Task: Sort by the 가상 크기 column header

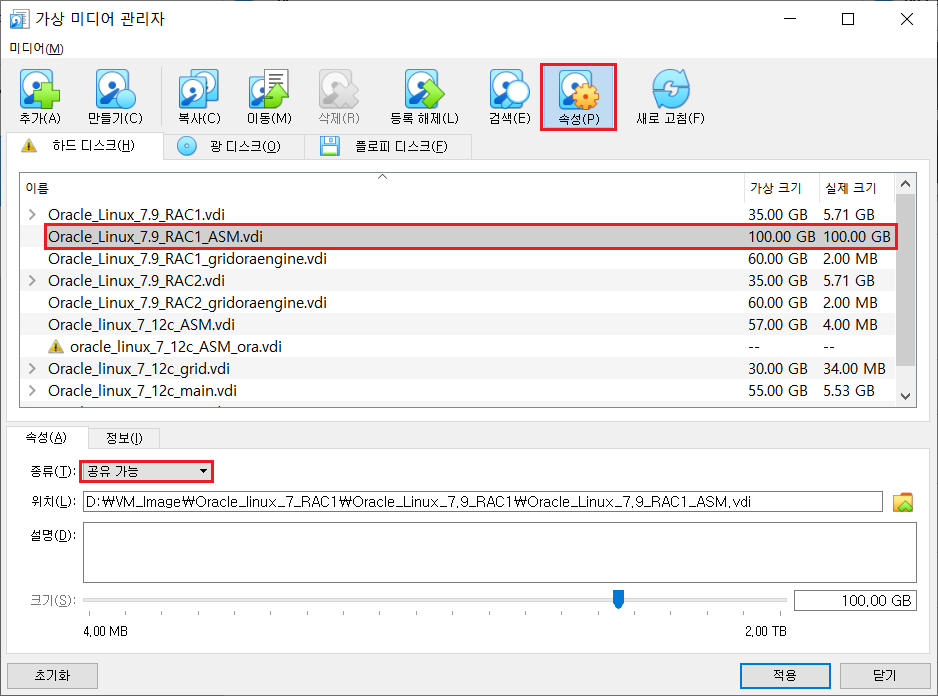Action: pyautogui.click(x=781, y=188)
